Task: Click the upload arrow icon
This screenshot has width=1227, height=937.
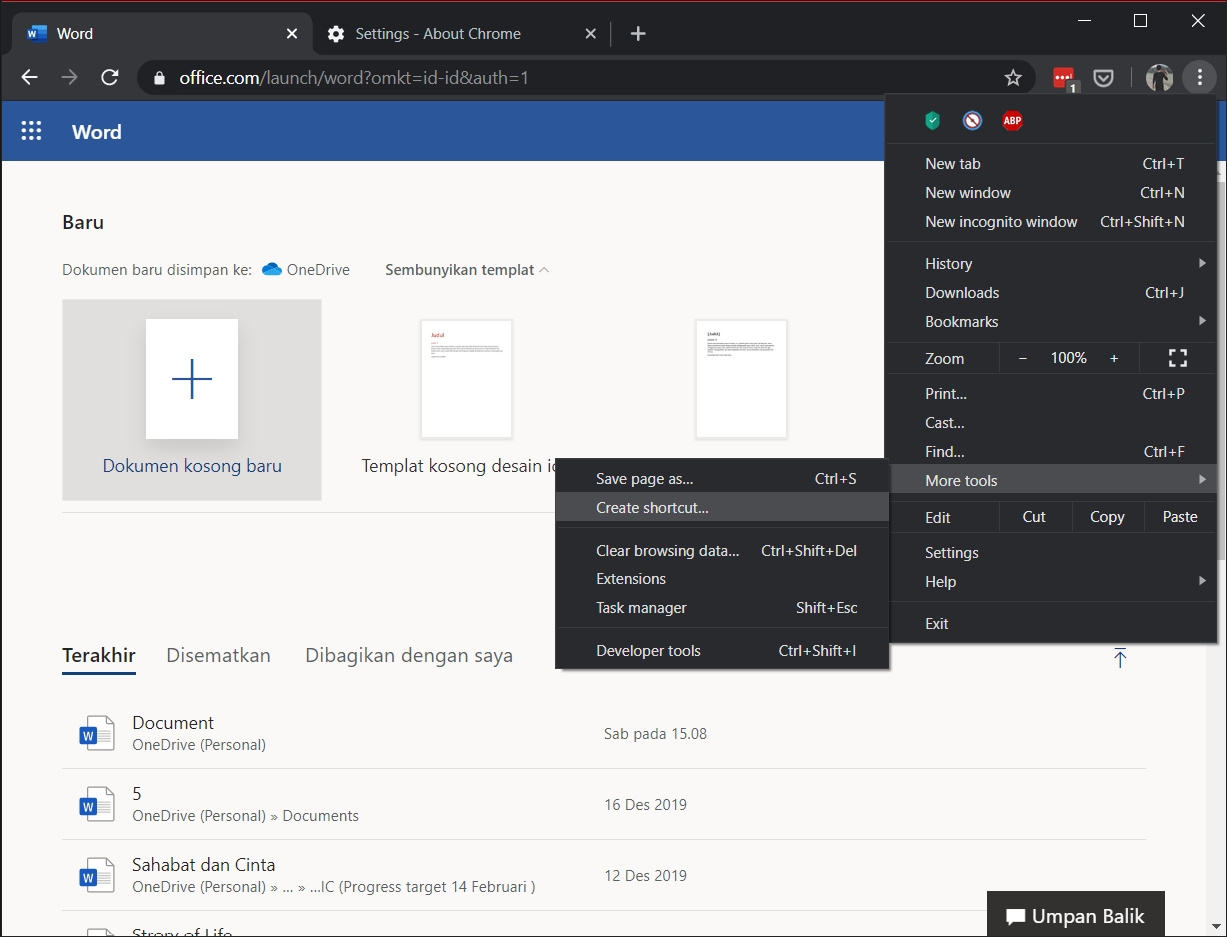Action: point(1120,658)
